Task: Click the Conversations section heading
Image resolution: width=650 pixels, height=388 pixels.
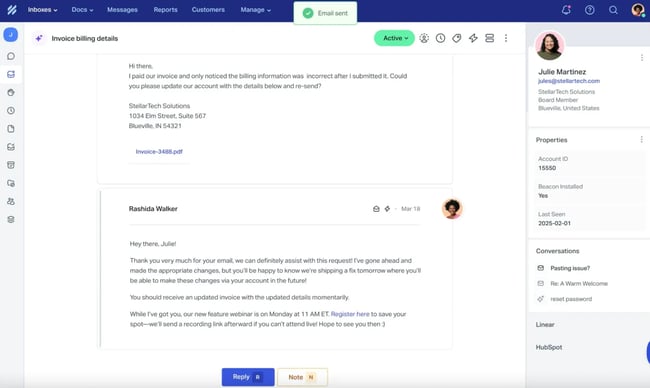Action: click(x=557, y=251)
